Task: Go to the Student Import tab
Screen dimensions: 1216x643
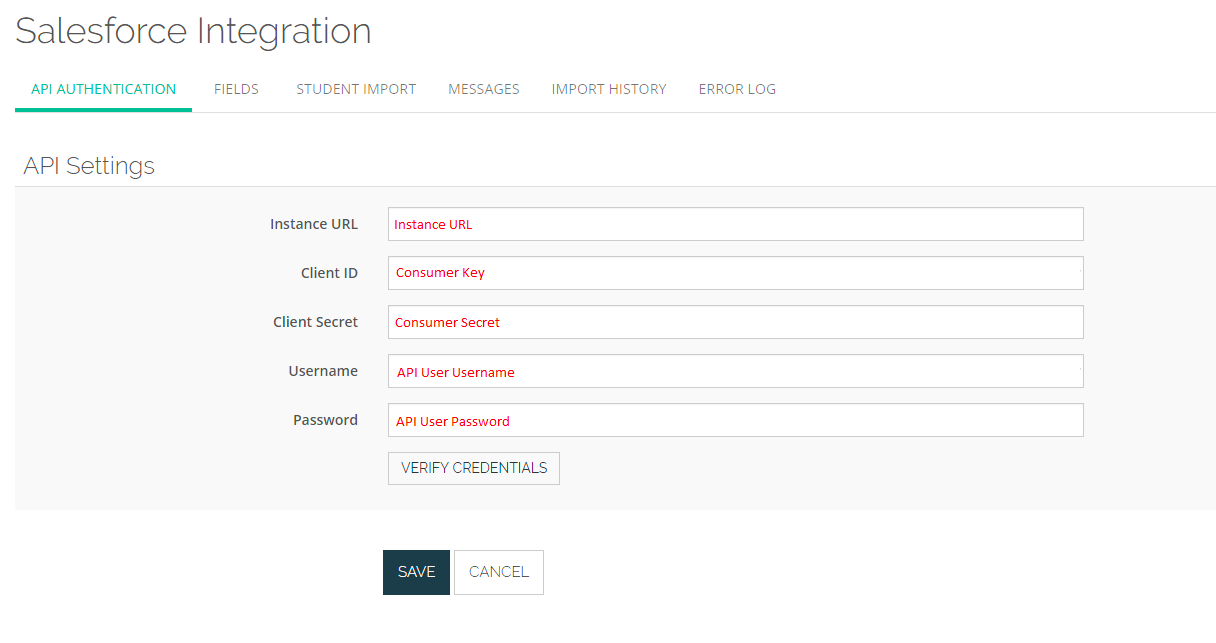Action: 356,89
